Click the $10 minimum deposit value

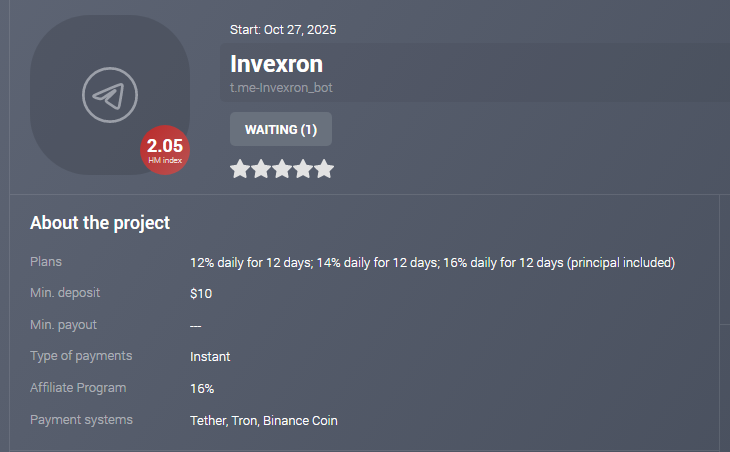(201, 294)
